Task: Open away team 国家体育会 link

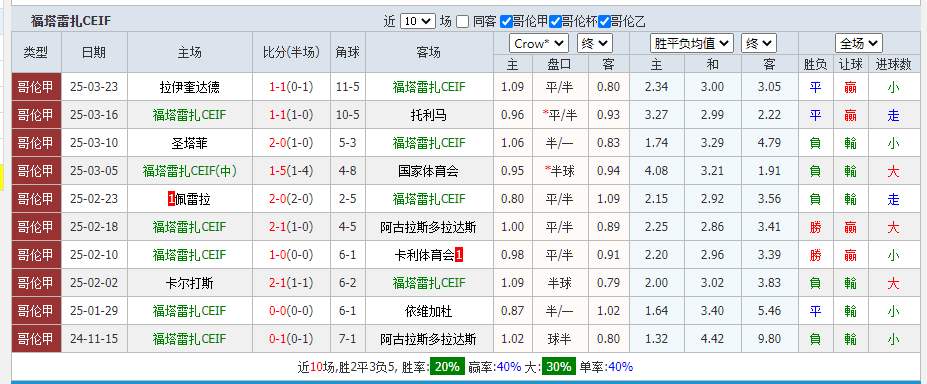Action: pos(429,171)
